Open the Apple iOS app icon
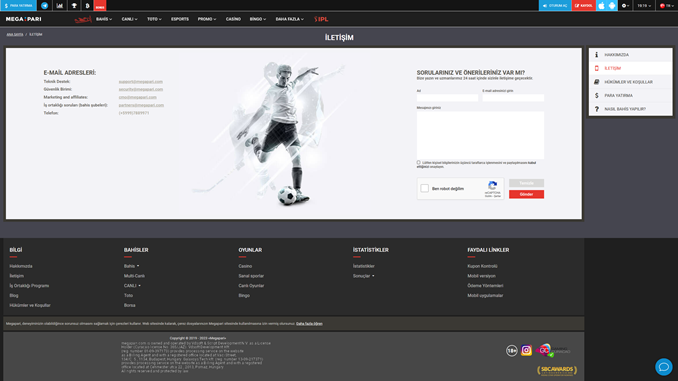678x381 pixels. pos(601,6)
